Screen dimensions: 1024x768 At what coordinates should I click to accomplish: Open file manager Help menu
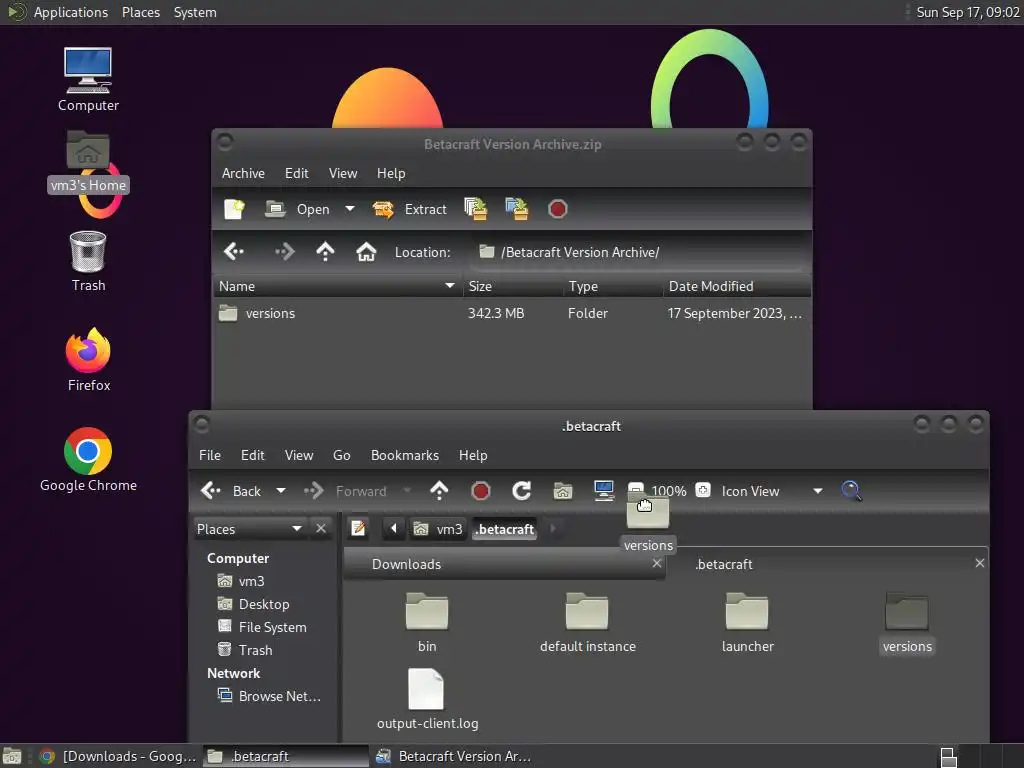473,455
